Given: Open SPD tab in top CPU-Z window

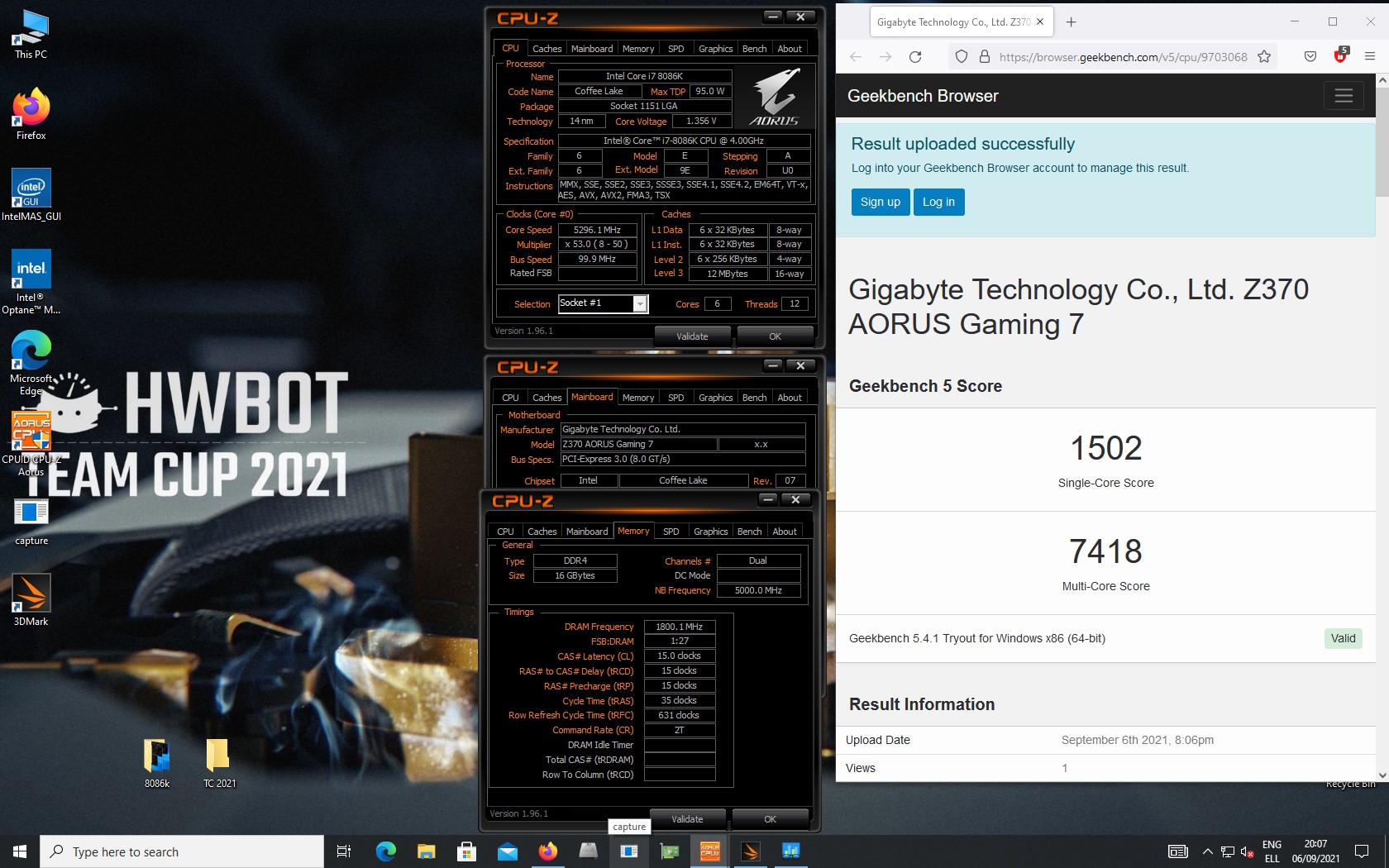Looking at the screenshot, I should click(x=675, y=49).
